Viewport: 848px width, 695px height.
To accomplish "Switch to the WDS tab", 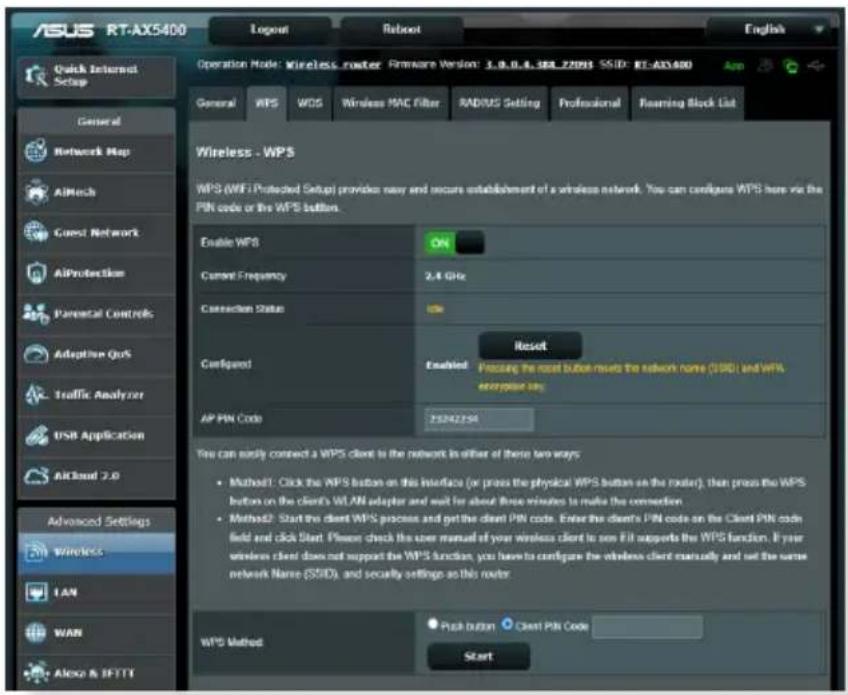I will pyautogui.click(x=310, y=103).
